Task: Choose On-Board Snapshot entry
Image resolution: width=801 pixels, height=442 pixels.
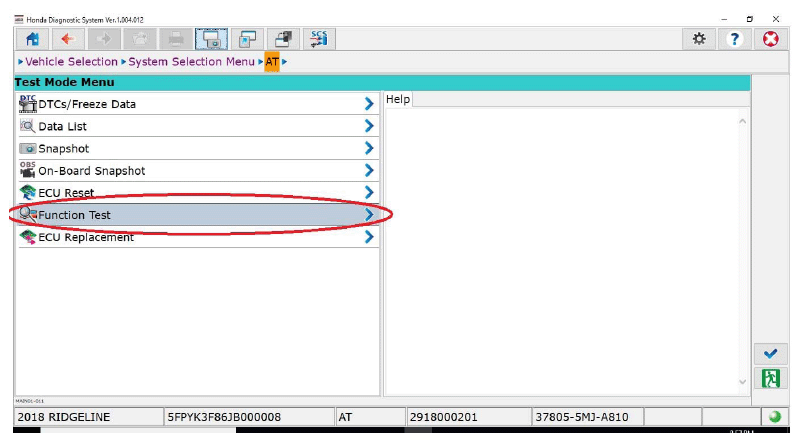Action: click(x=198, y=170)
